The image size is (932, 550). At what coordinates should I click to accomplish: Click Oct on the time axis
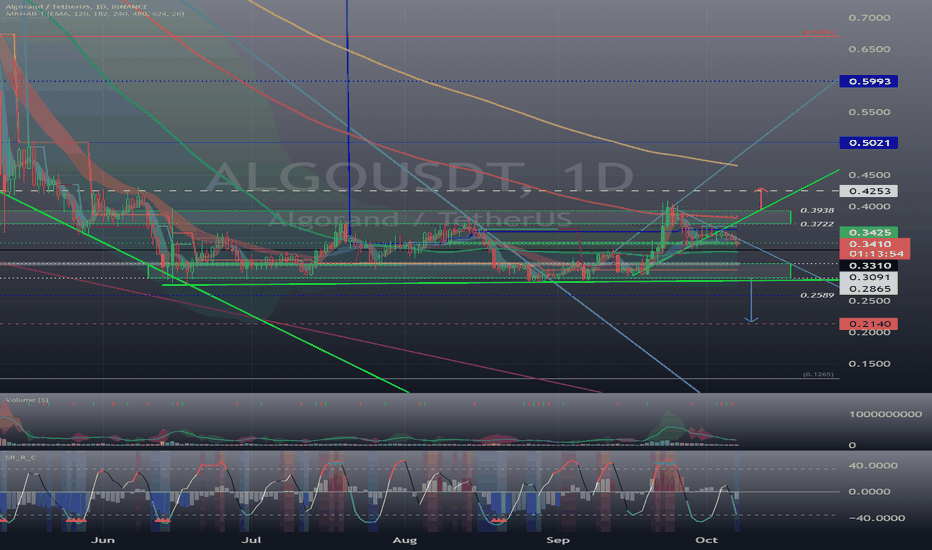coord(706,540)
